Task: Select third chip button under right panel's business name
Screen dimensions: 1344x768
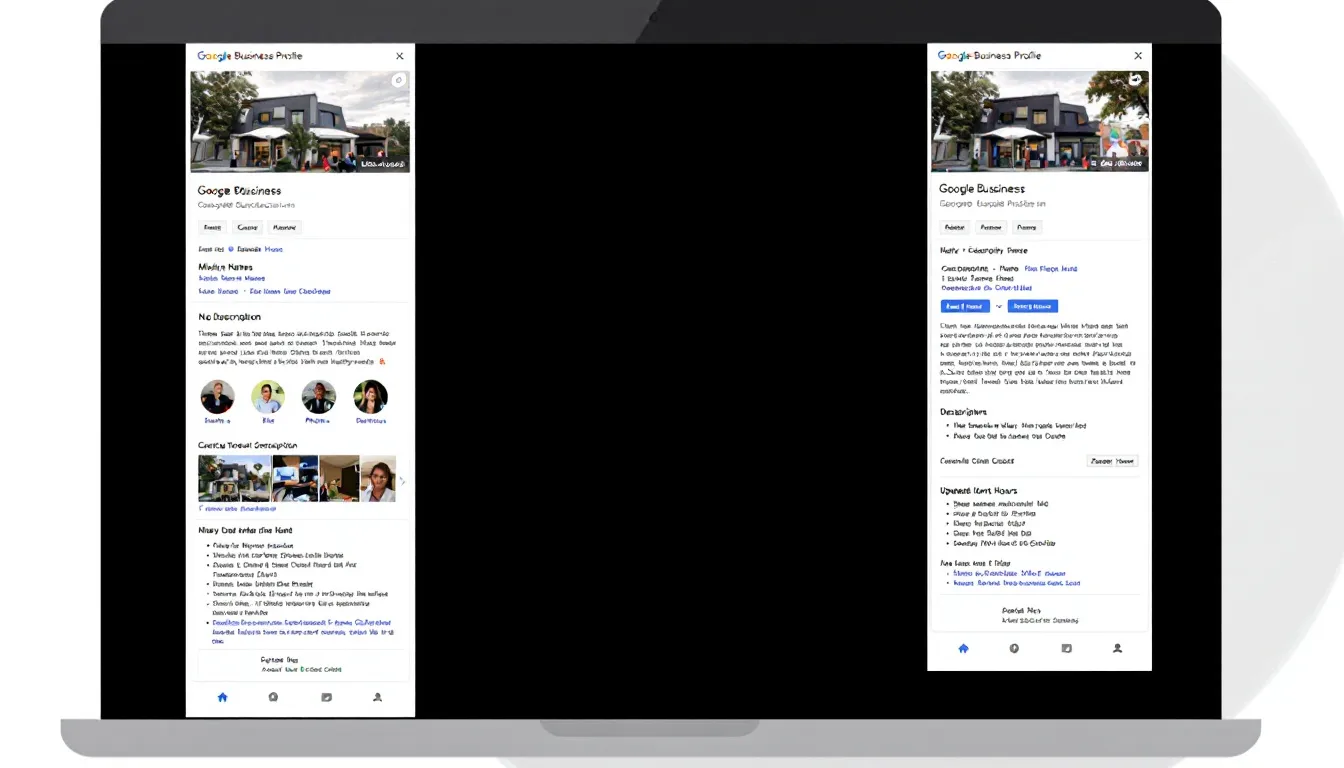Action: [1027, 228]
